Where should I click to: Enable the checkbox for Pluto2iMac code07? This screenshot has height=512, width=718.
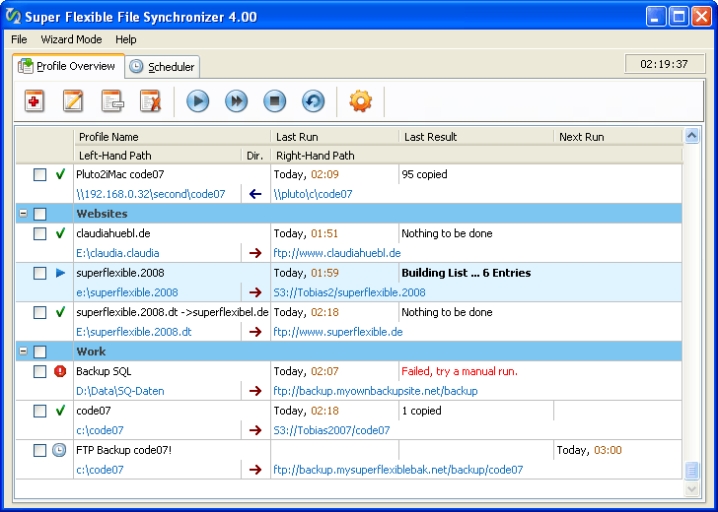tap(40, 175)
